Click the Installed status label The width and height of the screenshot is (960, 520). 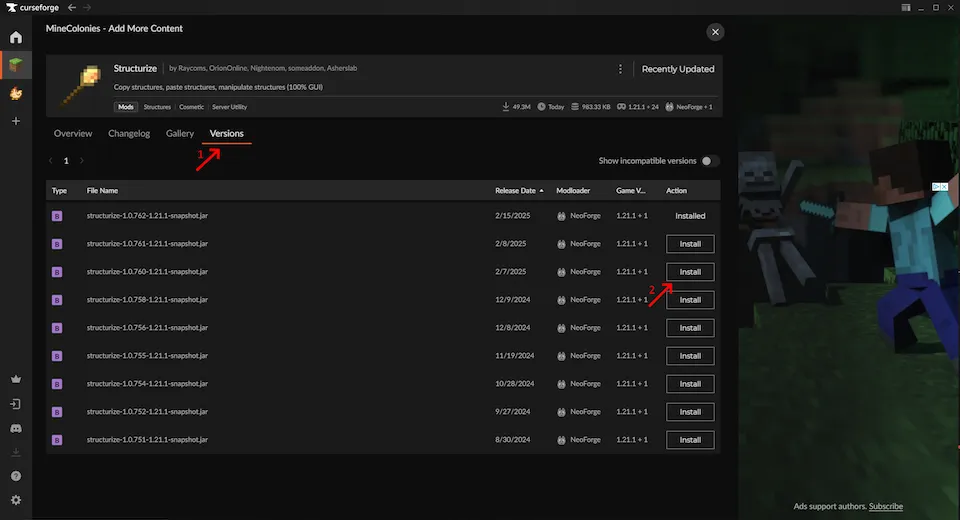click(x=690, y=216)
